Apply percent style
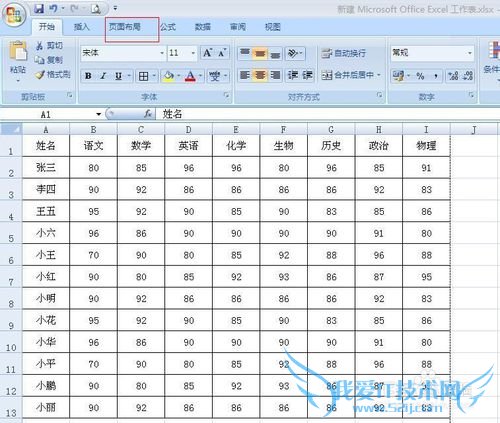Screen dimensions: 500x423 pos(420,76)
